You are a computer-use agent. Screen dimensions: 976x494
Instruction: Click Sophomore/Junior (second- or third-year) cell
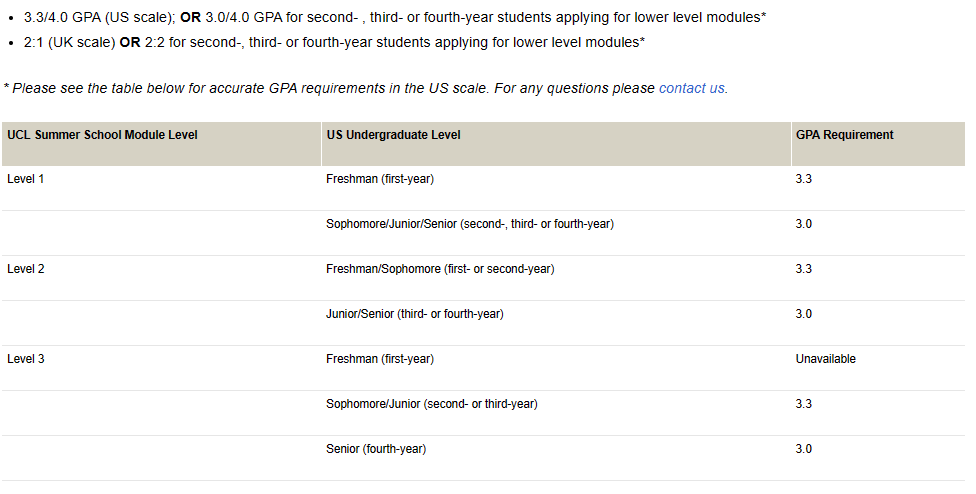(x=432, y=404)
